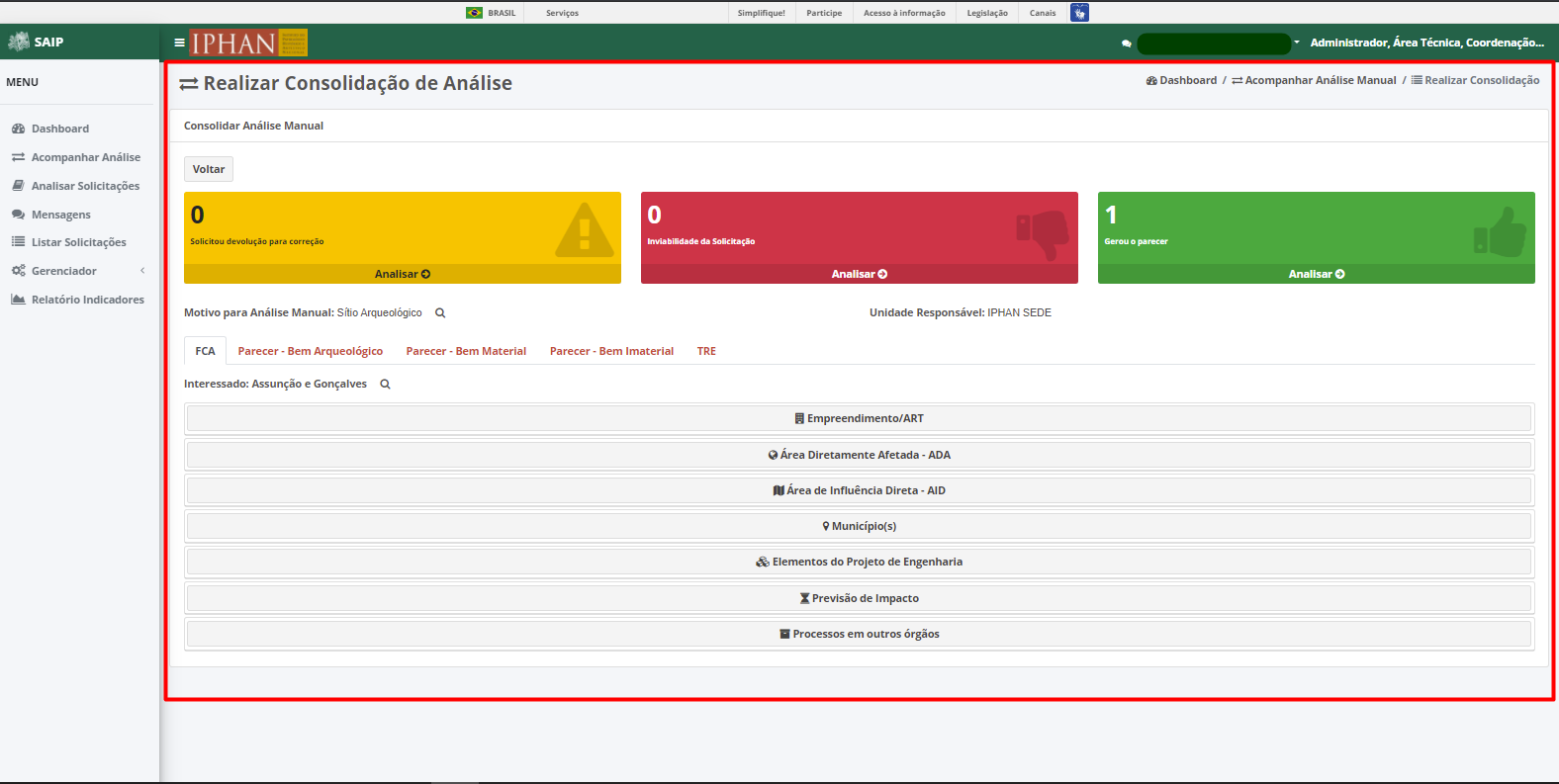
Task: Select the FCA tab
Action: (x=205, y=351)
